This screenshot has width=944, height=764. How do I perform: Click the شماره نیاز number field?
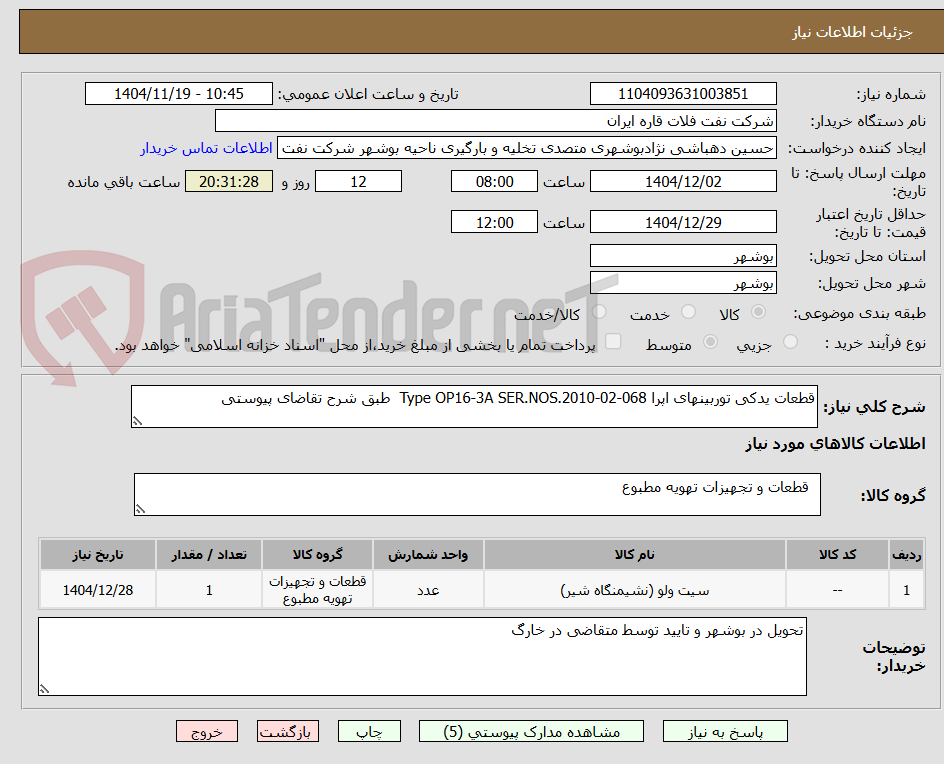683,94
